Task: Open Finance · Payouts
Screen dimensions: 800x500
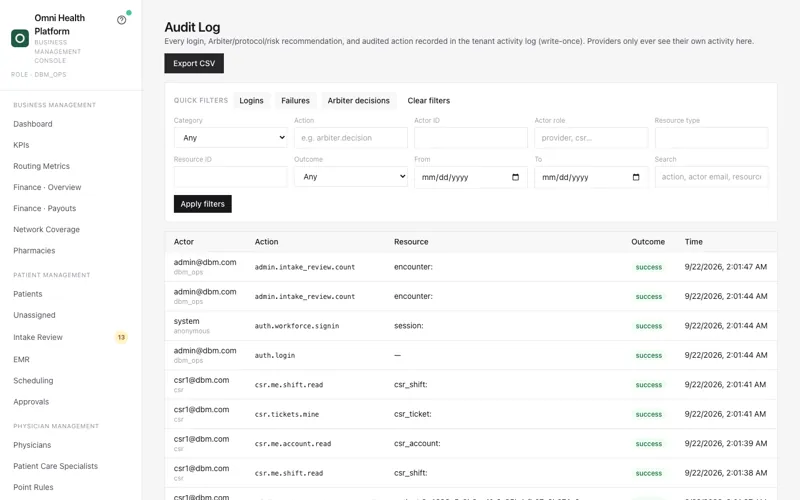Action: point(44,208)
